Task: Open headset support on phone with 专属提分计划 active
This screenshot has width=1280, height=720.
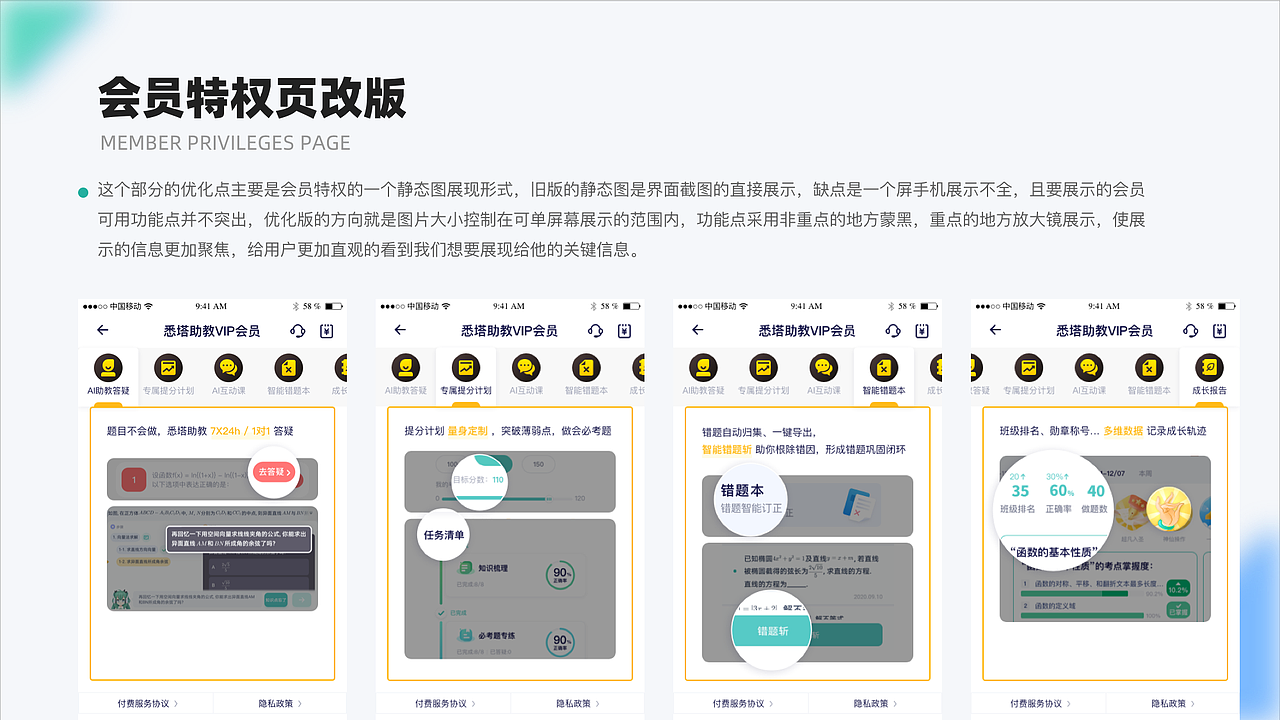Action: (596, 331)
